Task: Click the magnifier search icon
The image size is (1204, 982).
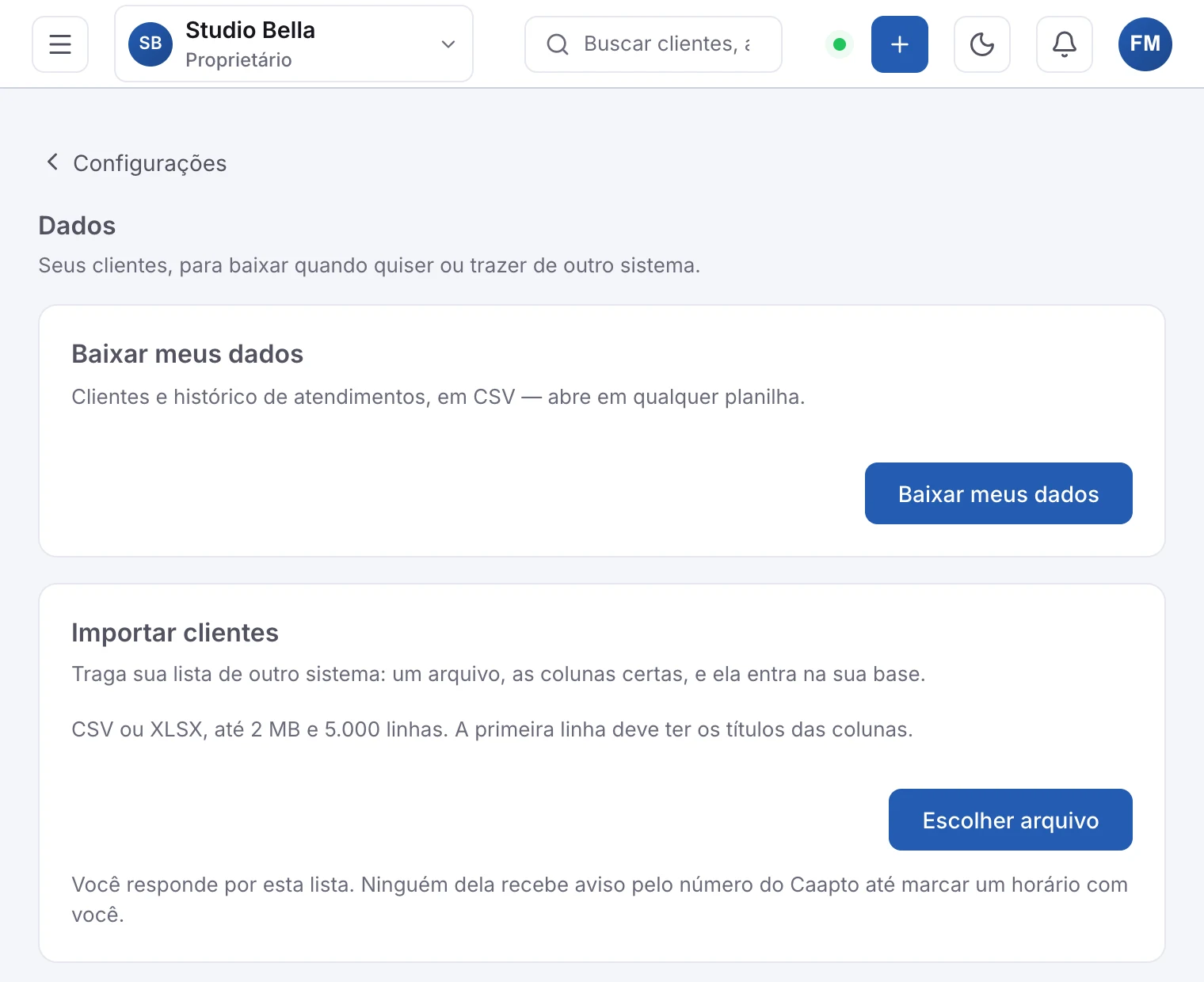Action: [x=558, y=44]
